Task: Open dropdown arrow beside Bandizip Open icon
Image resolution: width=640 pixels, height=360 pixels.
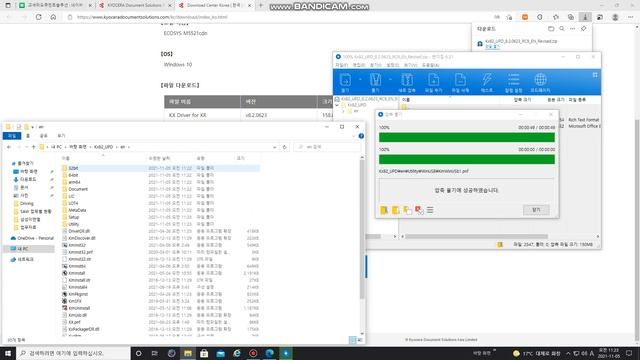Action: pyautogui.click(x=360, y=79)
